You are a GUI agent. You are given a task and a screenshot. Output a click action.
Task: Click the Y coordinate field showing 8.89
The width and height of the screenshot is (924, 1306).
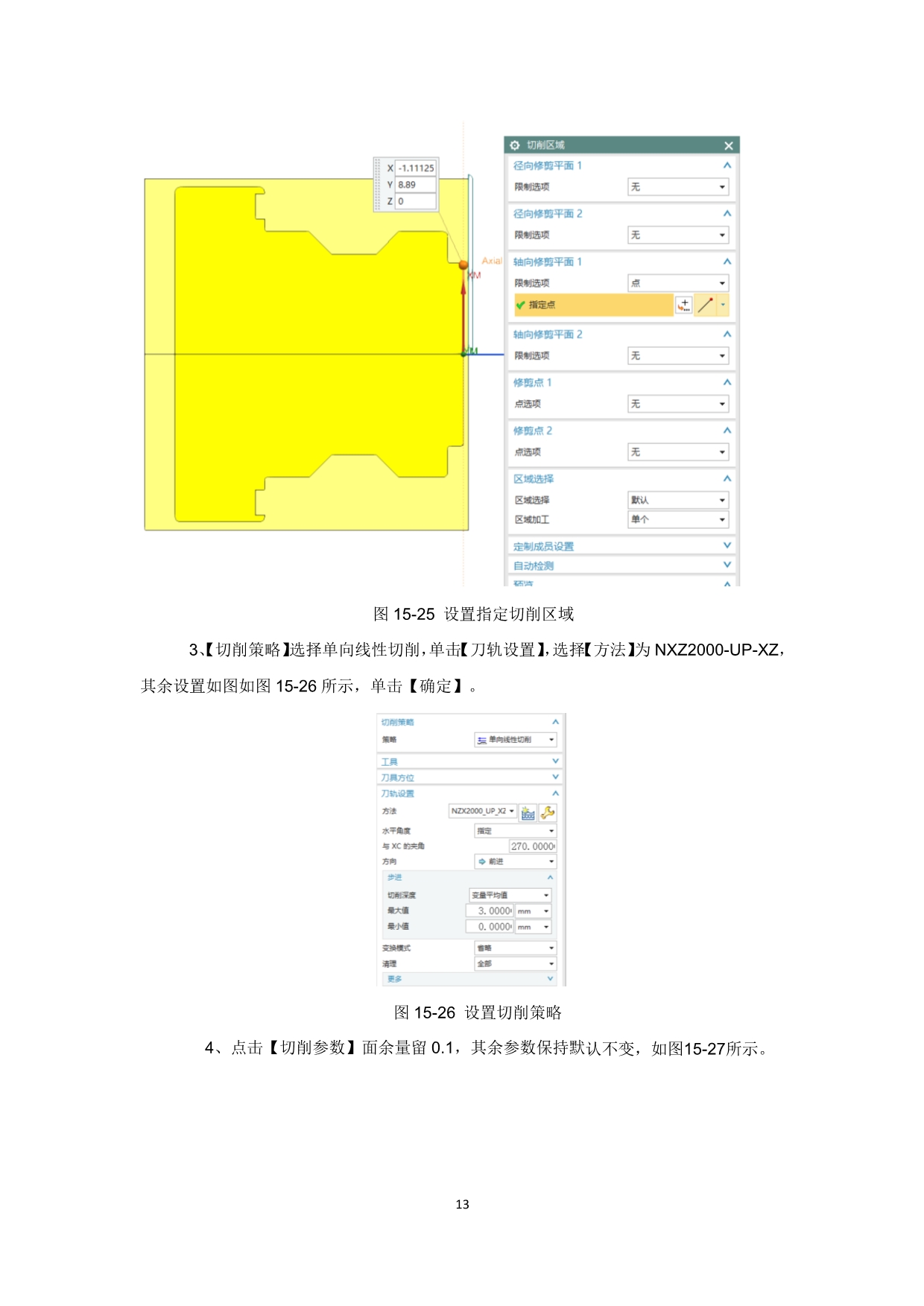click(x=415, y=185)
